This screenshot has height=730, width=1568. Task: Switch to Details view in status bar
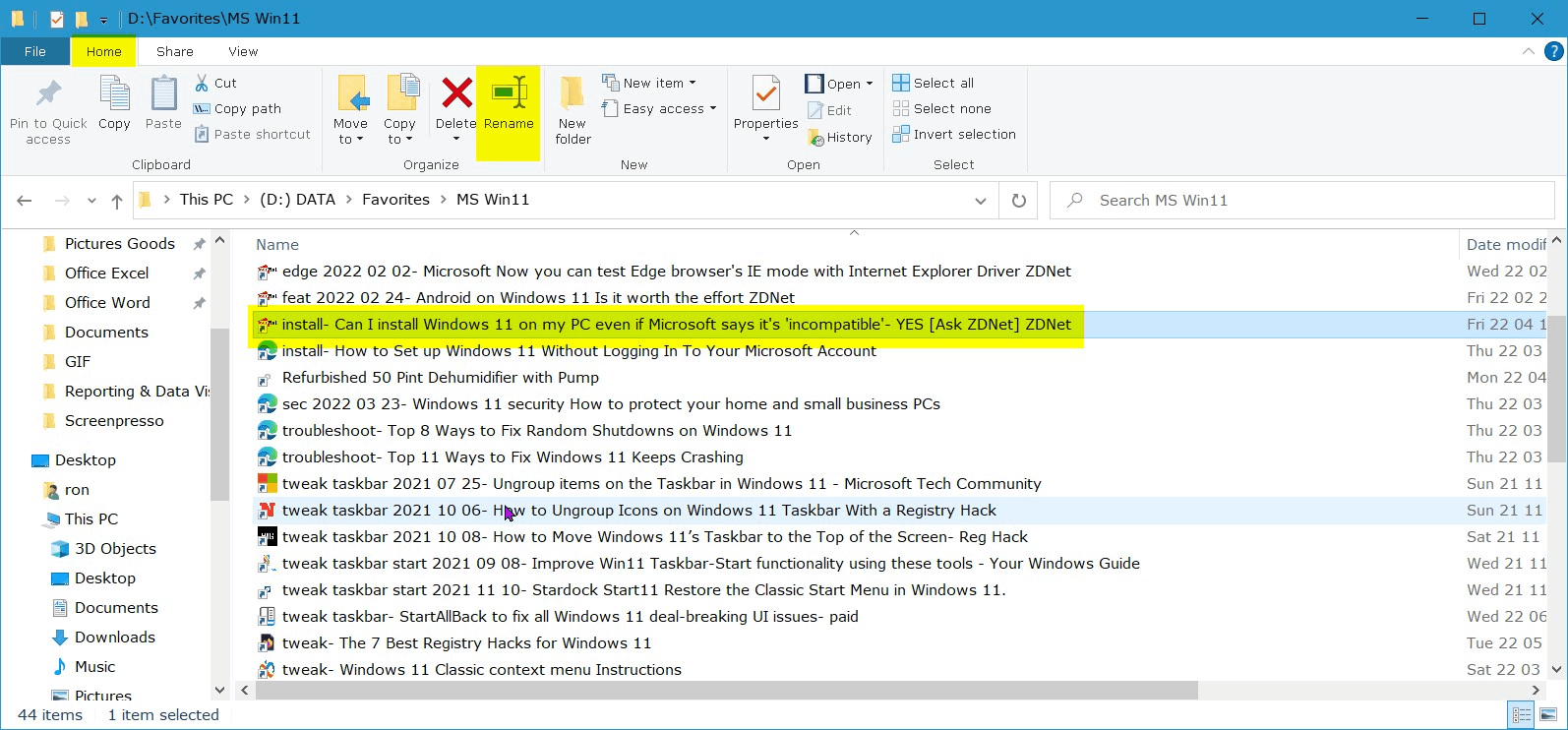1521,715
